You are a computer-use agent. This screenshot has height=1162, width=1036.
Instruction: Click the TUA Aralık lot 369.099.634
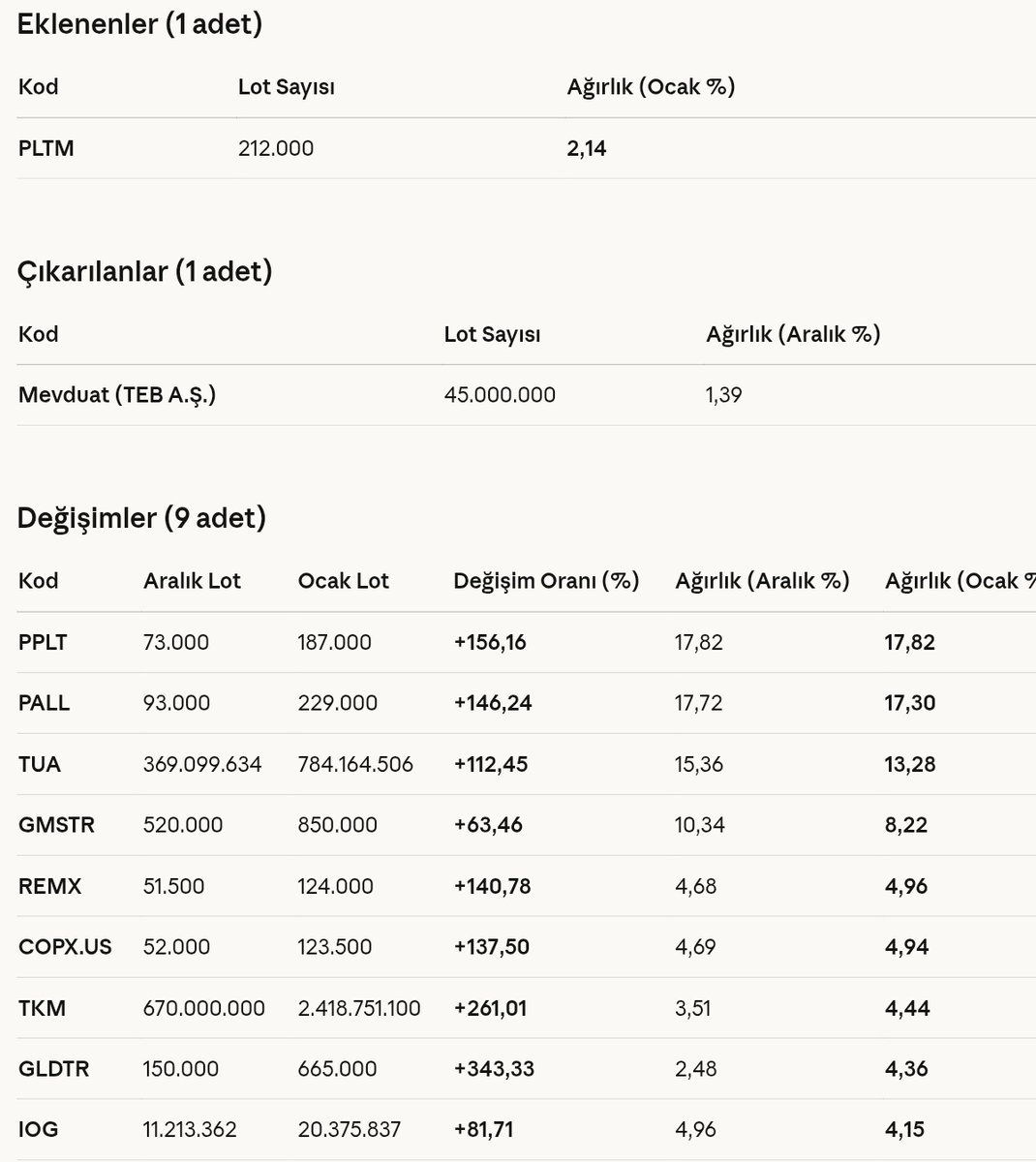tap(202, 764)
